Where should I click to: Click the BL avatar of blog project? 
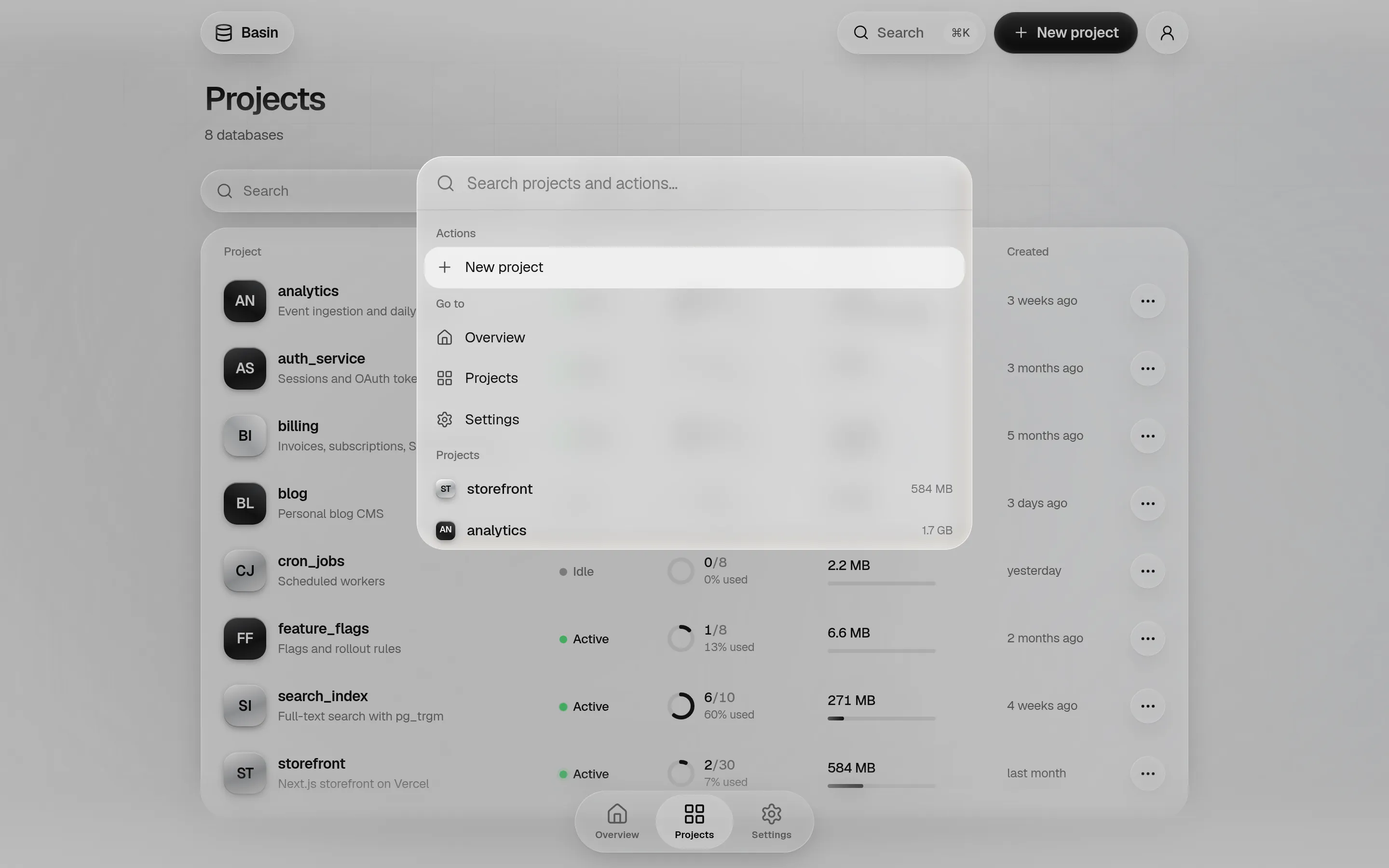coord(245,503)
